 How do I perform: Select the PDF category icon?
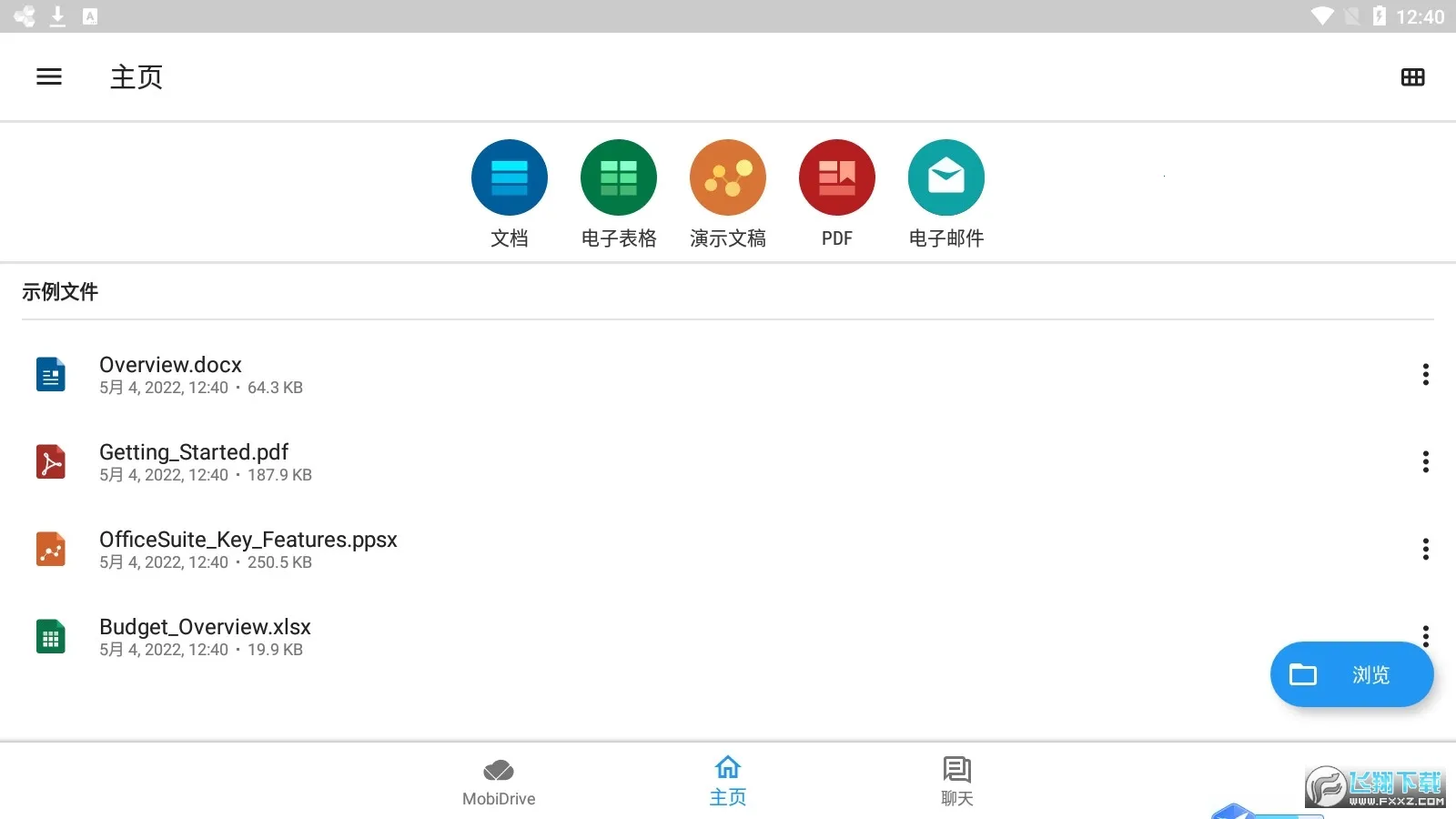(836, 177)
